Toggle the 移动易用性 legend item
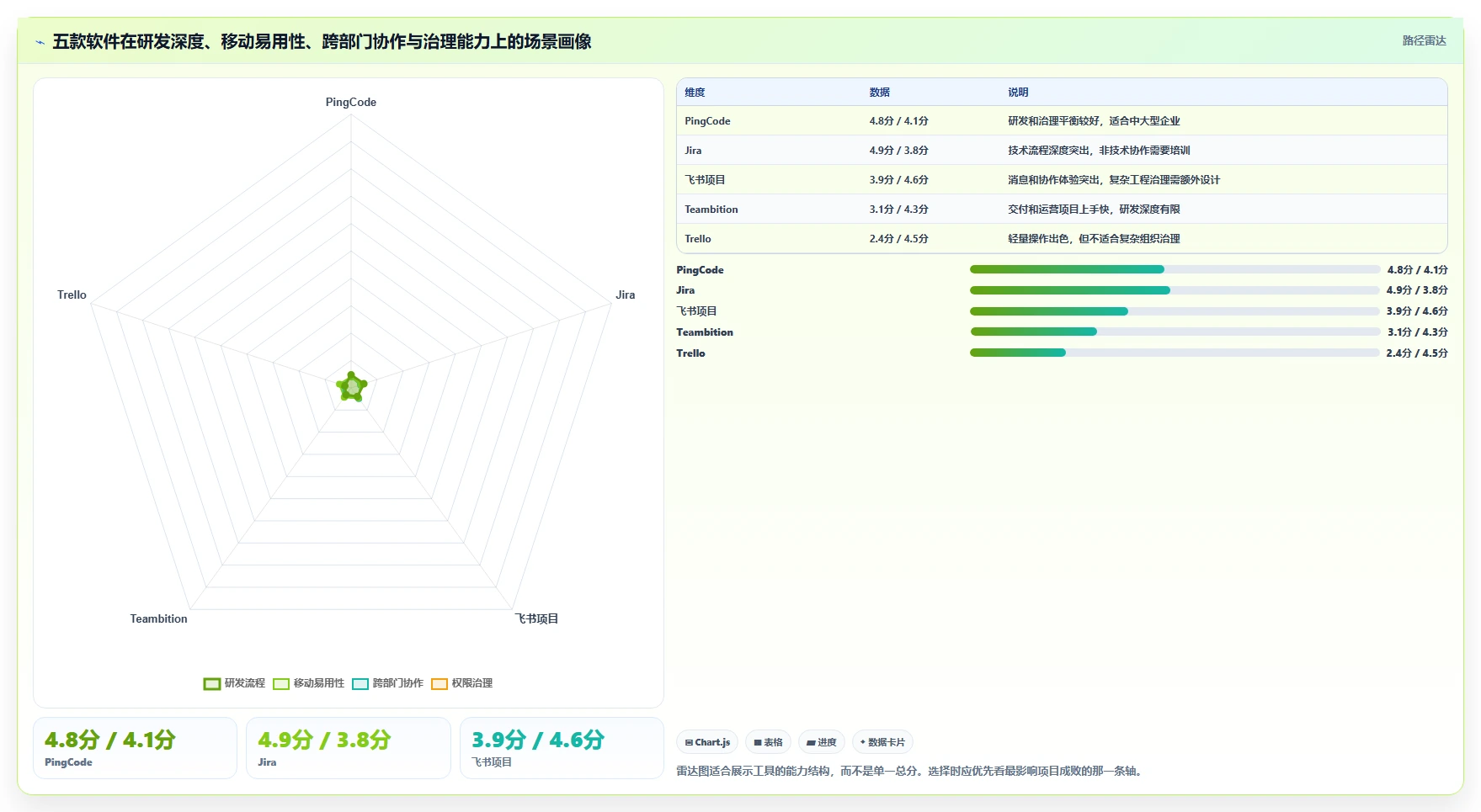Image resolution: width=1481 pixels, height=812 pixels. pos(308,683)
